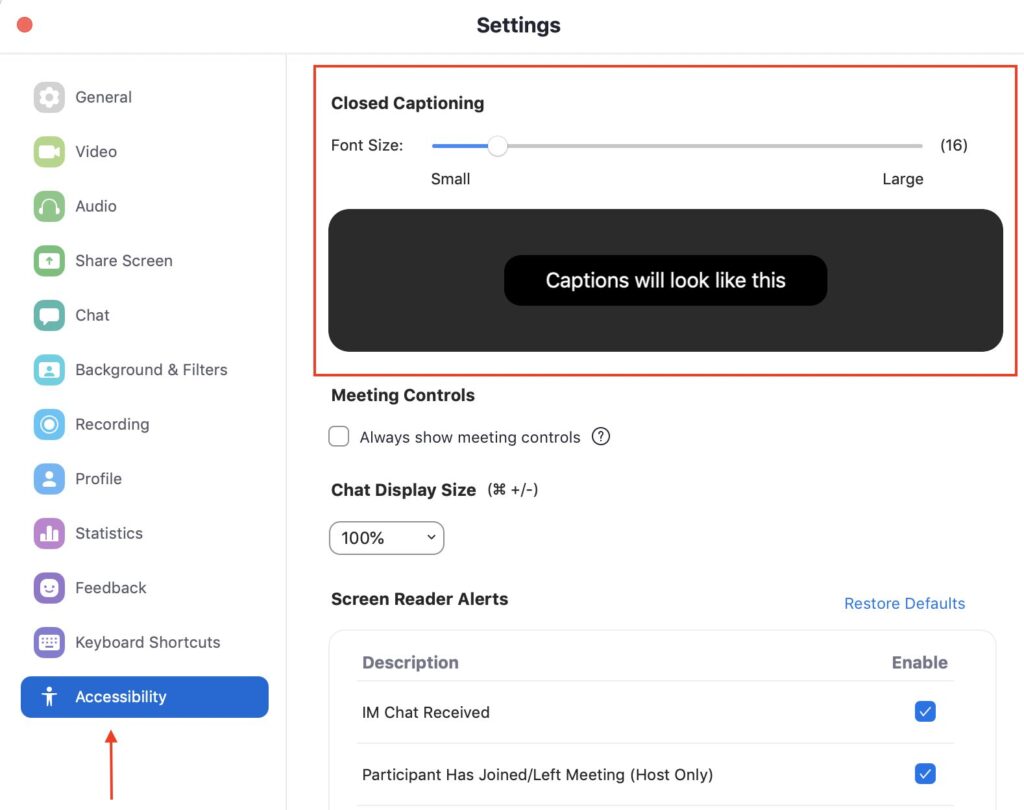
Task: Disable Participant Has Joined/Left Meeting alert
Action: (925, 774)
